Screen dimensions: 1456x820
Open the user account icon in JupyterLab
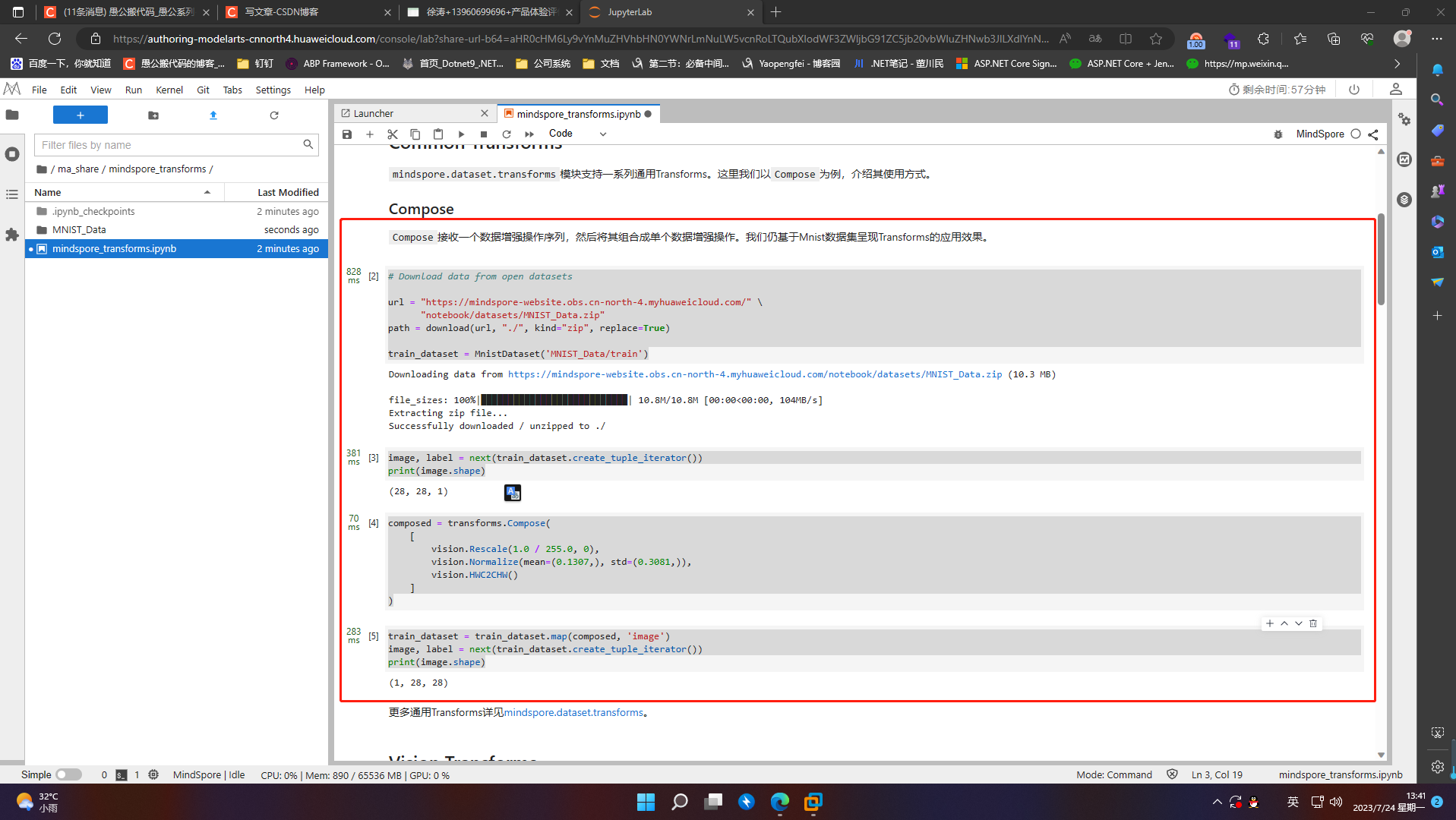pos(1396,90)
